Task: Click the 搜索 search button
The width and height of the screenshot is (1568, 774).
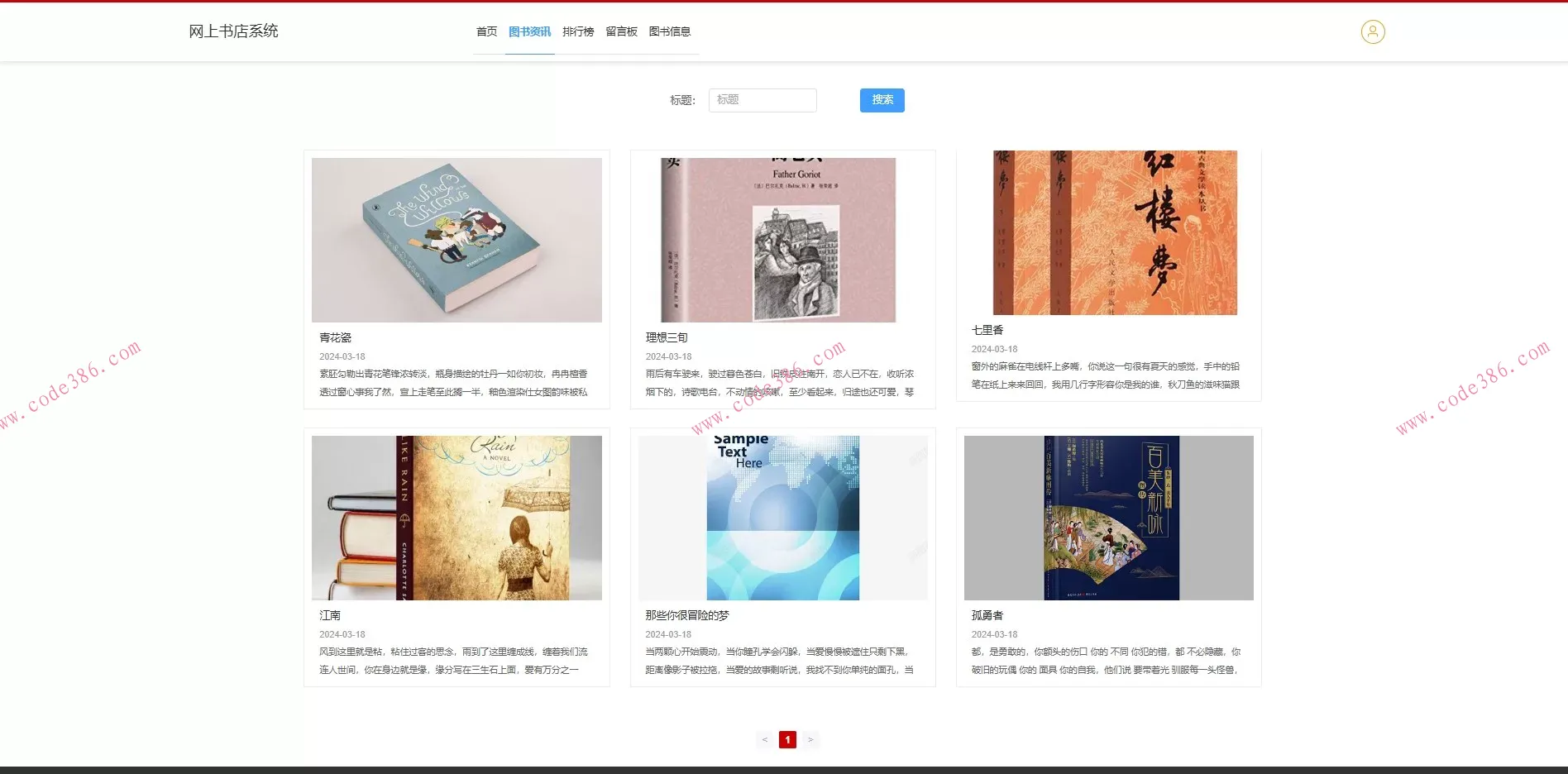Action: (x=882, y=100)
